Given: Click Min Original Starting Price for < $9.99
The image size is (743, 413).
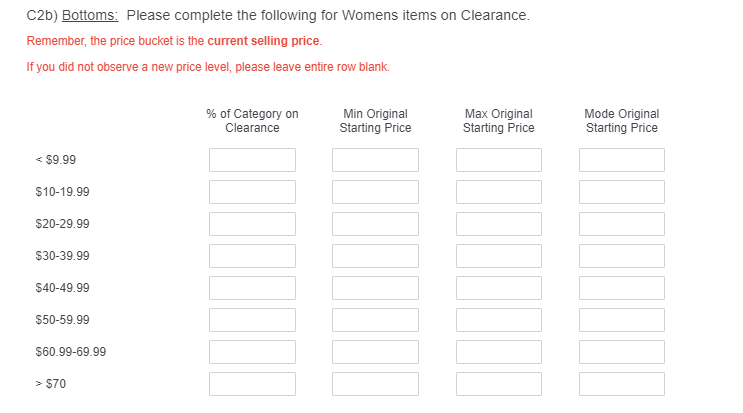Looking at the screenshot, I should click(x=375, y=160).
